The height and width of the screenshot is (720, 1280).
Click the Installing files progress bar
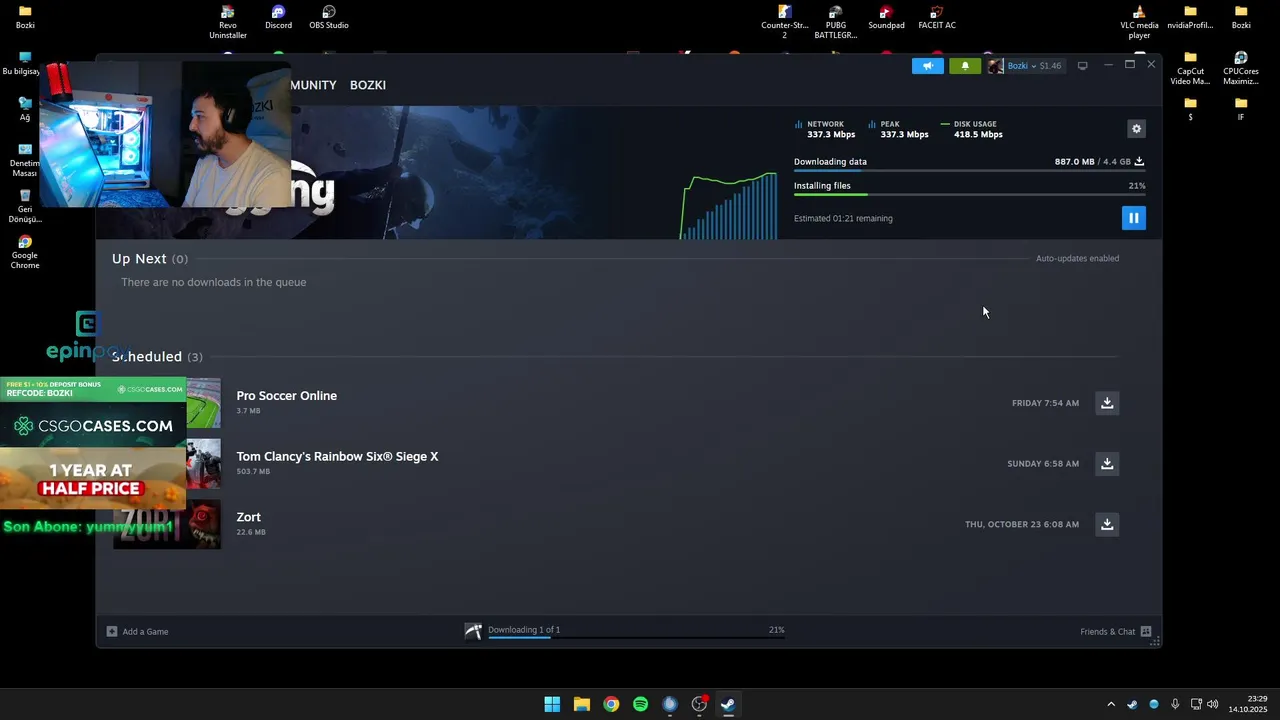click(970, 194)
